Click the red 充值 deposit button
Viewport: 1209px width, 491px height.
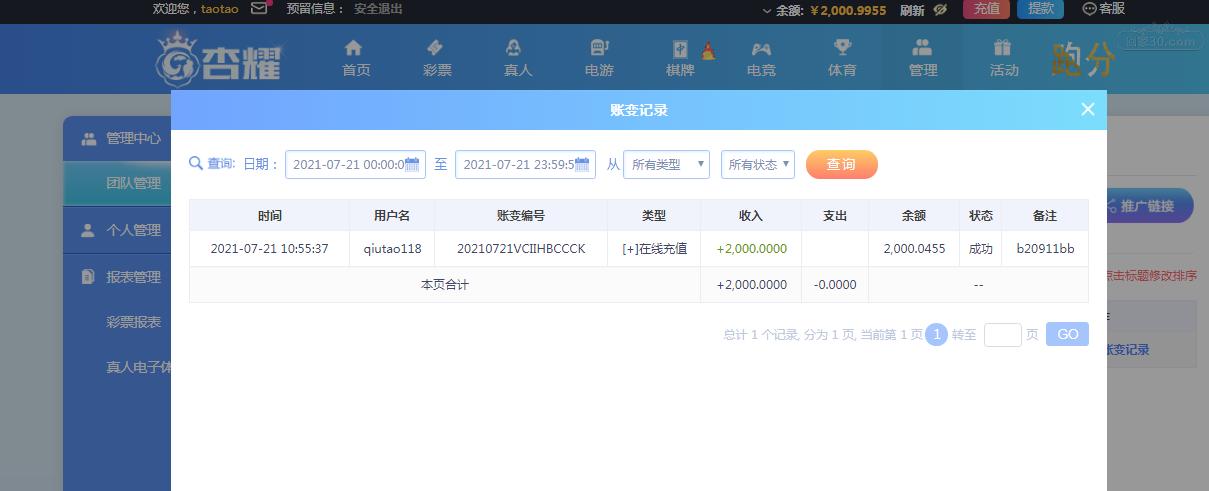coord(985,9)
